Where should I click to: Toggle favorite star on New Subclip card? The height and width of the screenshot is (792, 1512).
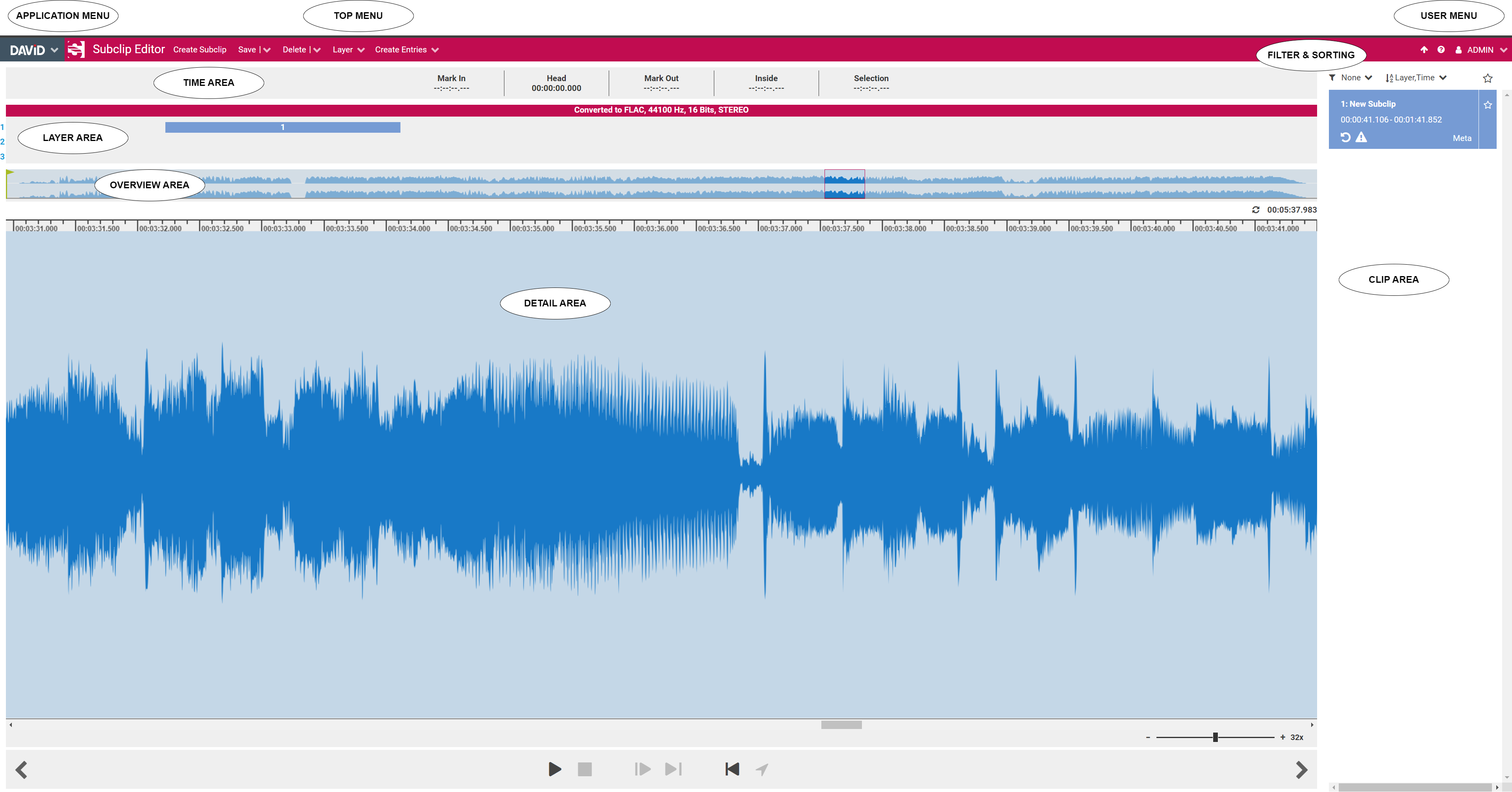(1487, 105)
